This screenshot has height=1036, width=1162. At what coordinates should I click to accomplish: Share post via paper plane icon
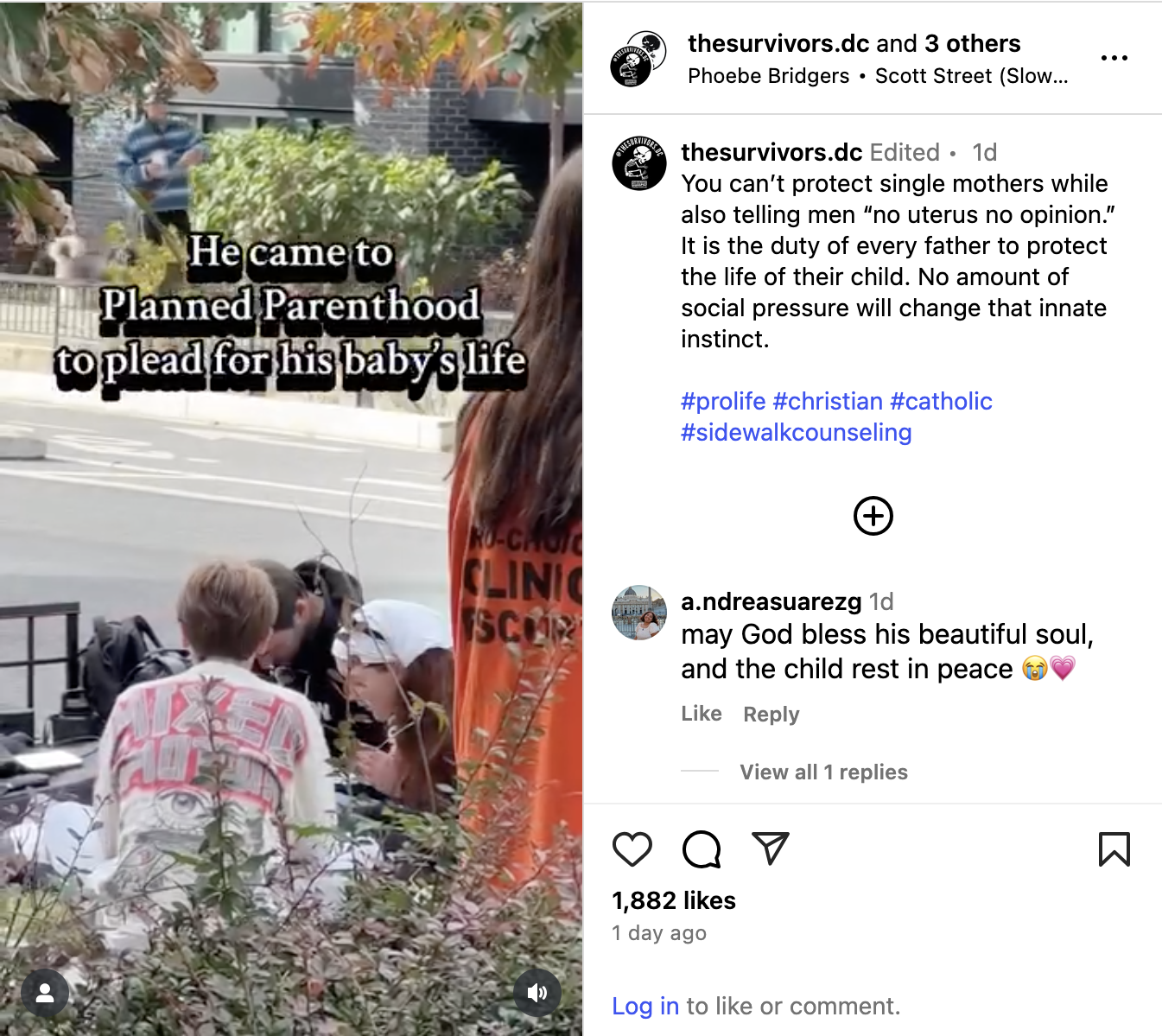pyautogui.click(x=771, y=849)
